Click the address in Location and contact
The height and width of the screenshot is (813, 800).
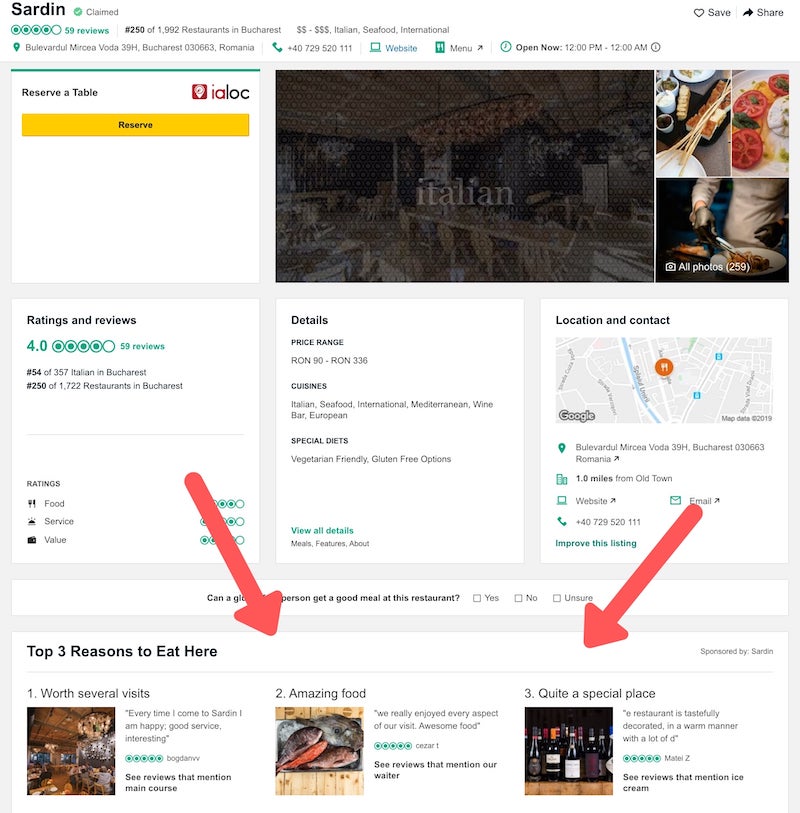point(669,453)
